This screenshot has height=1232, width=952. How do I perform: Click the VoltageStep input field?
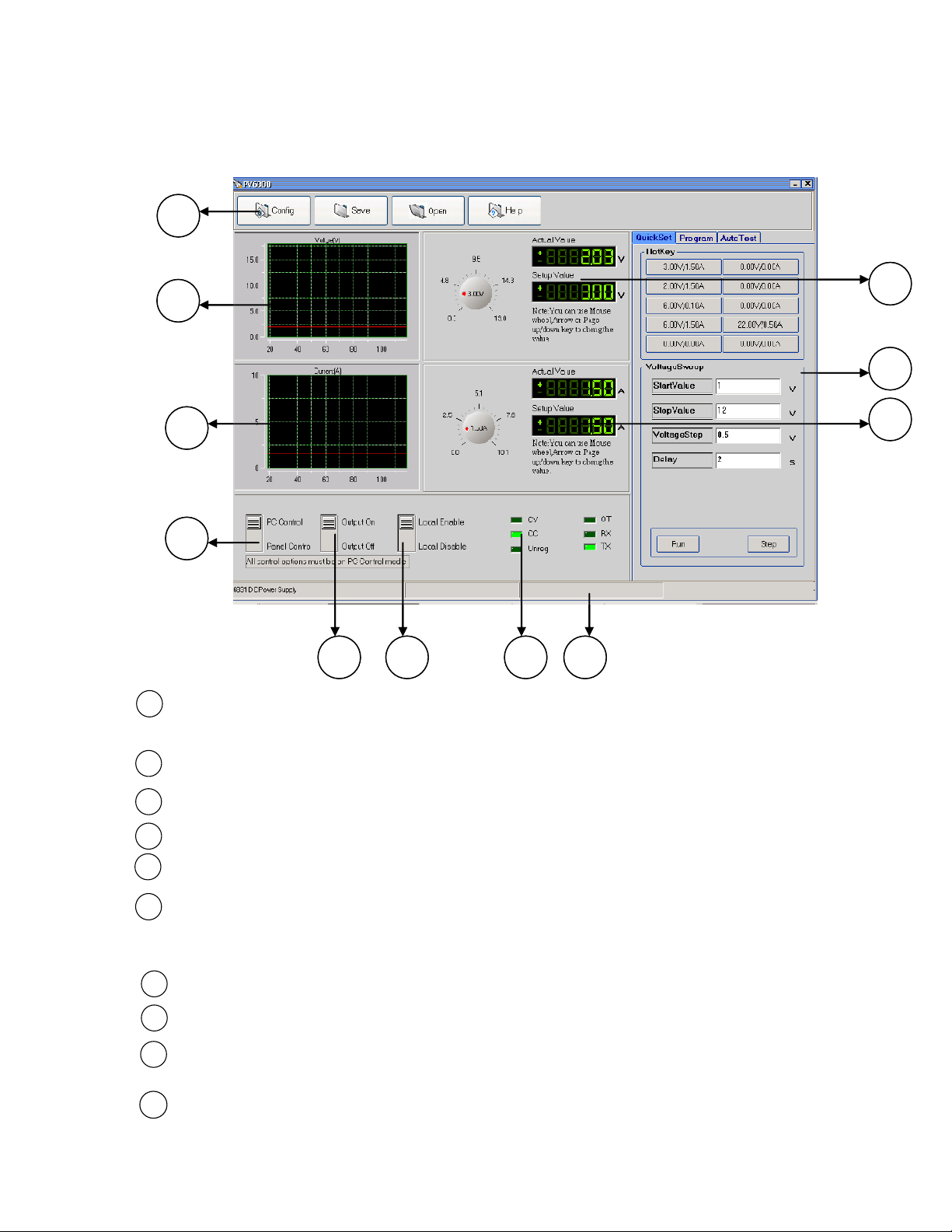coord(748,435)
